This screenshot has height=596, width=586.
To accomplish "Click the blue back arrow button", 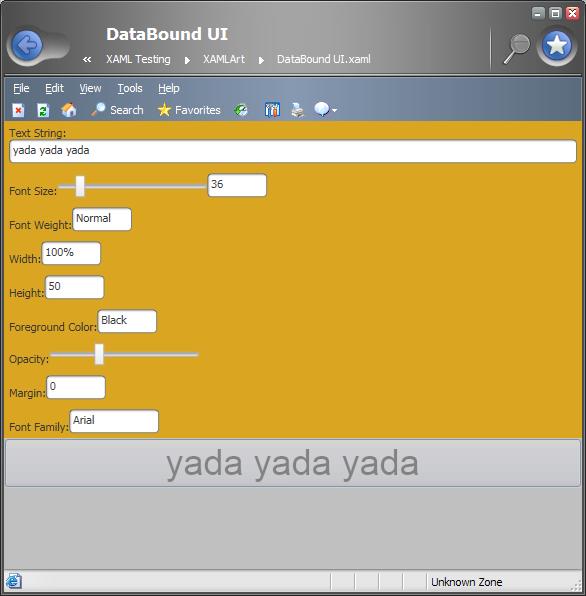I will (x=27, y=45).
